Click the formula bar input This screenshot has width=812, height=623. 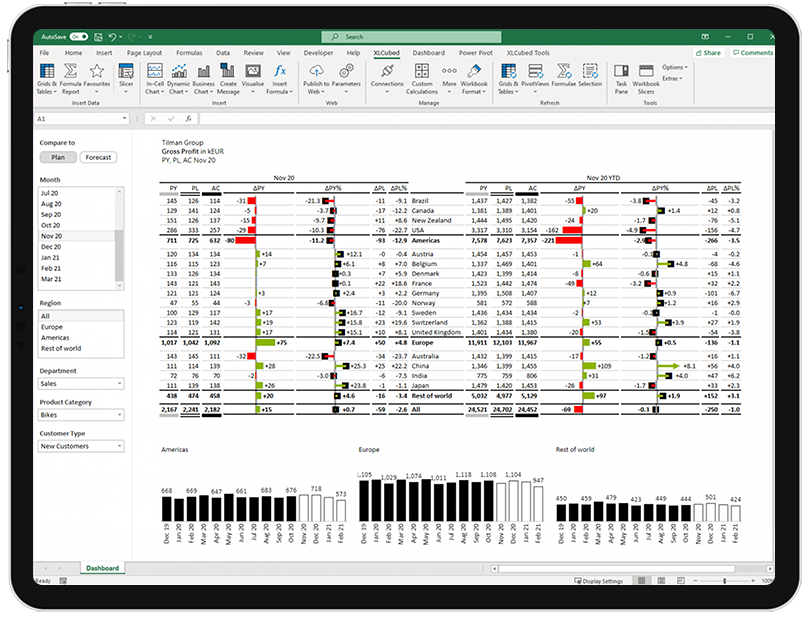click(487, 119)
